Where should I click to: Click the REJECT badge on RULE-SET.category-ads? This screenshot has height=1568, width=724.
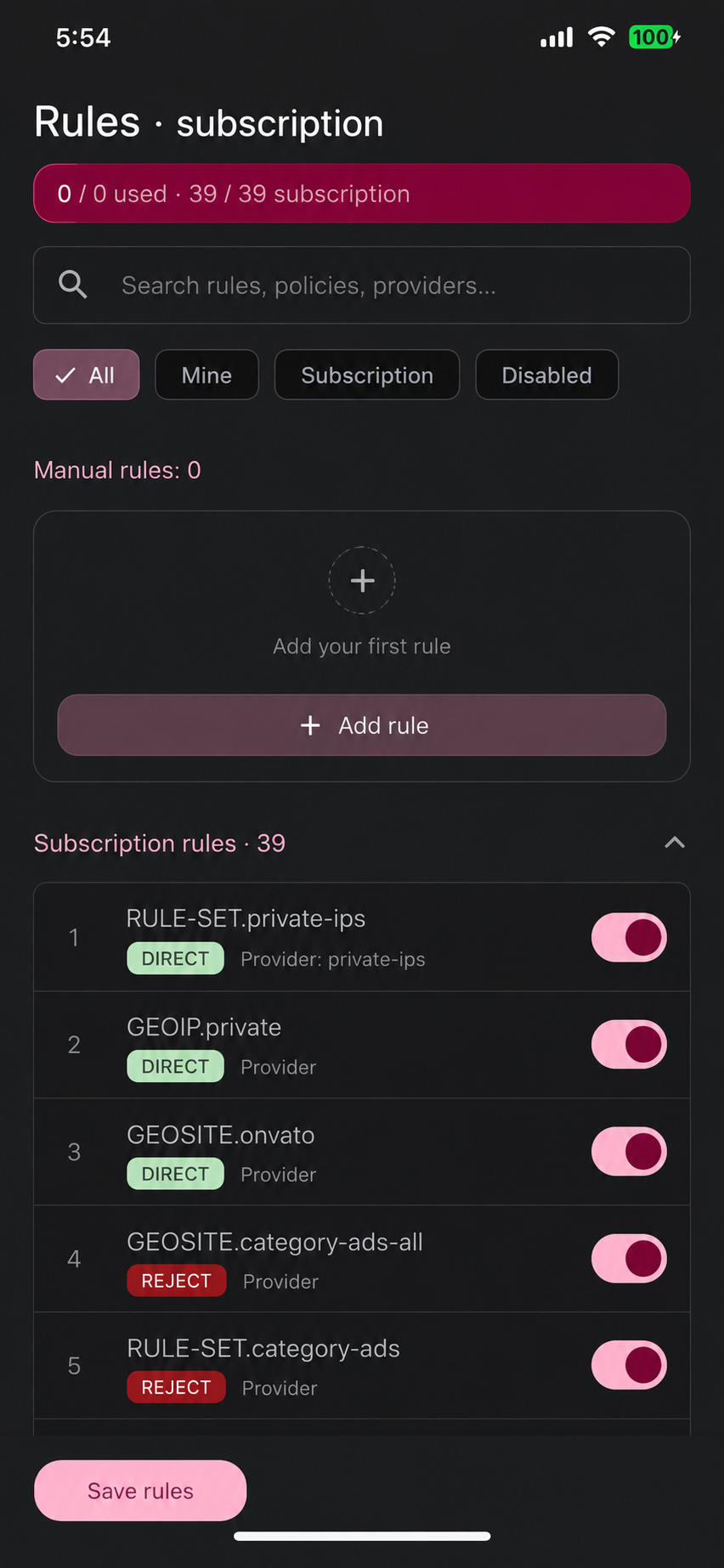click(176, 1387)
